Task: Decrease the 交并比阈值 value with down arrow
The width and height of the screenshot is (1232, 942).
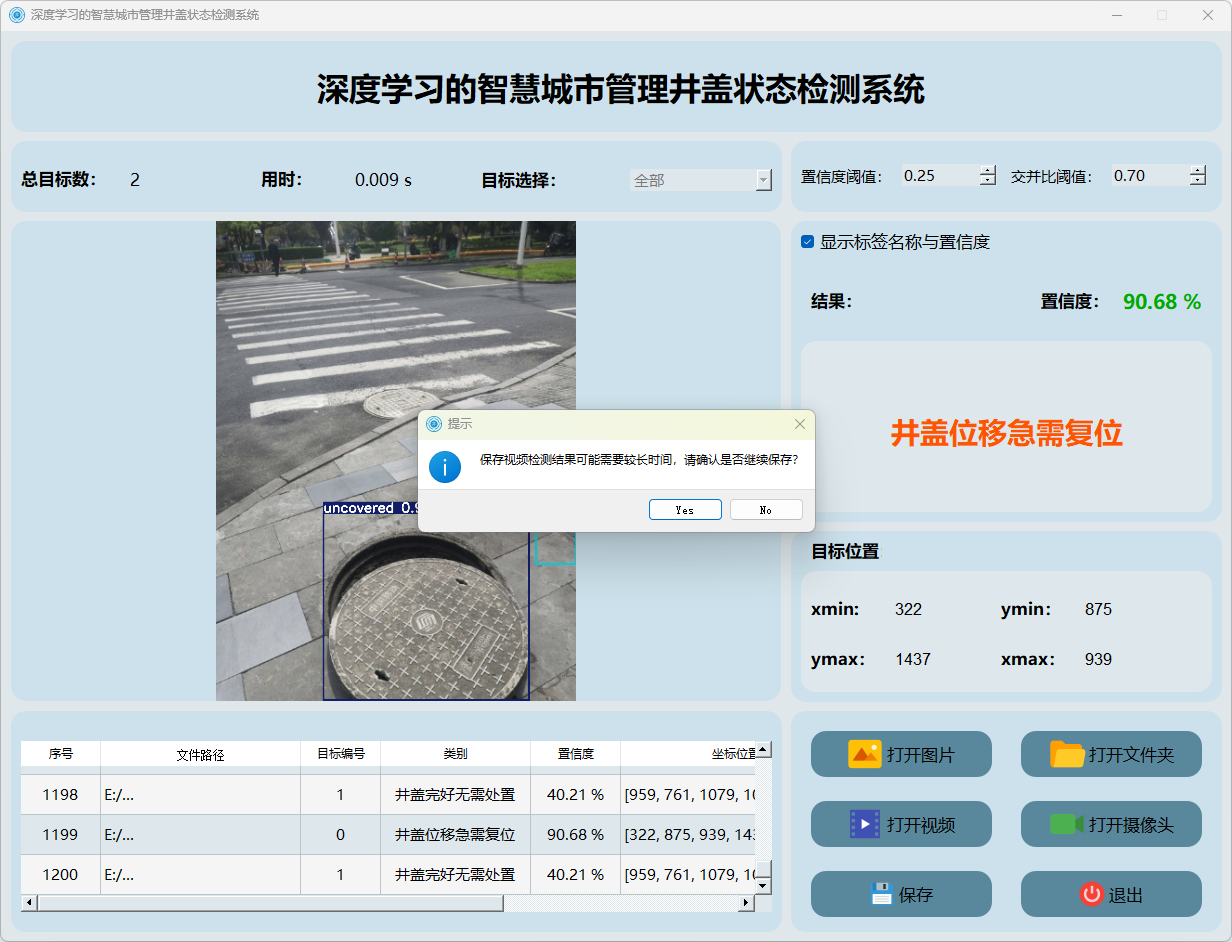Action: click(x=1198, y=181)
